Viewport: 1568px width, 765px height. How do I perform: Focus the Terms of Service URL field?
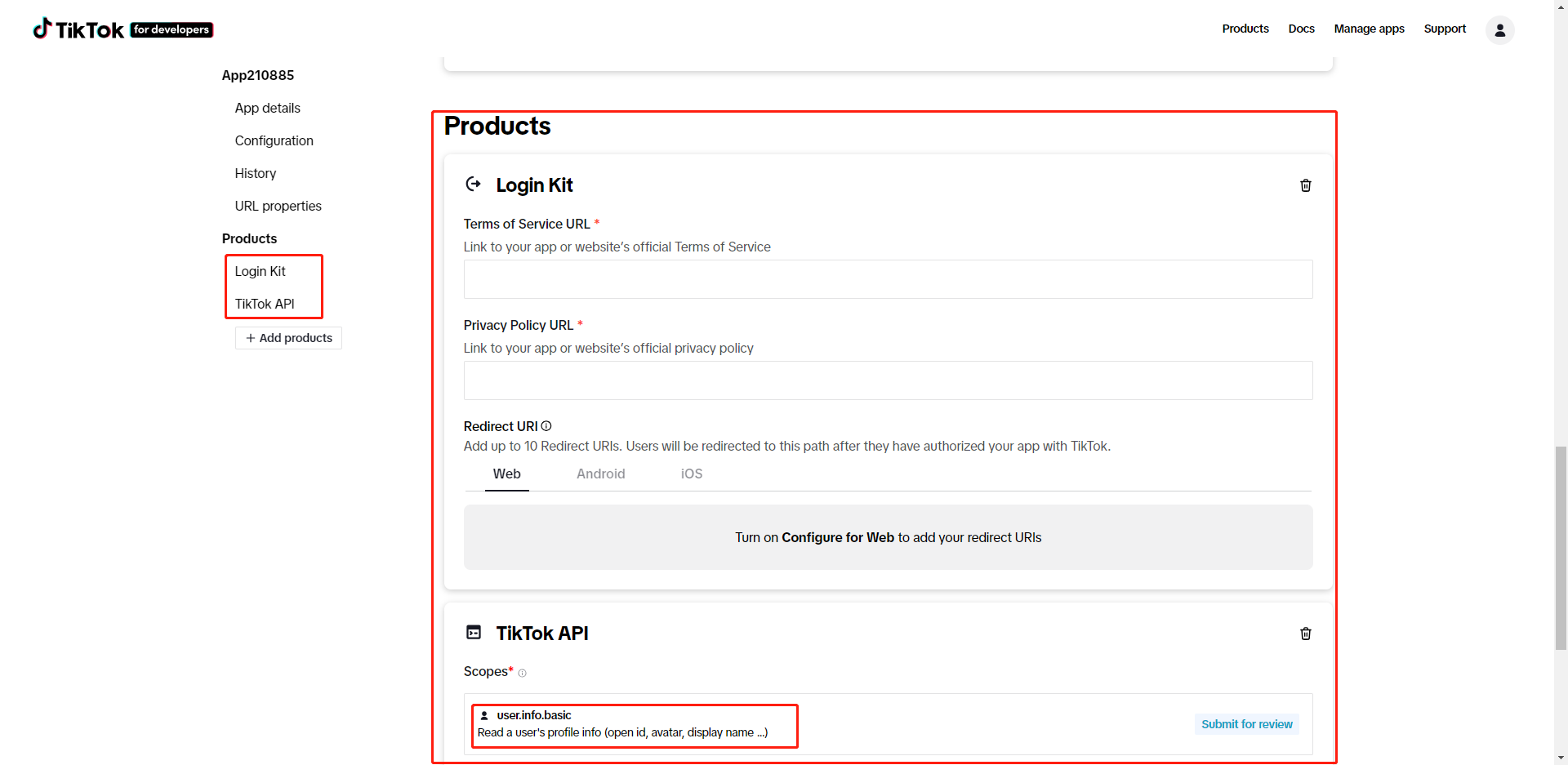[x=889, y=279]
